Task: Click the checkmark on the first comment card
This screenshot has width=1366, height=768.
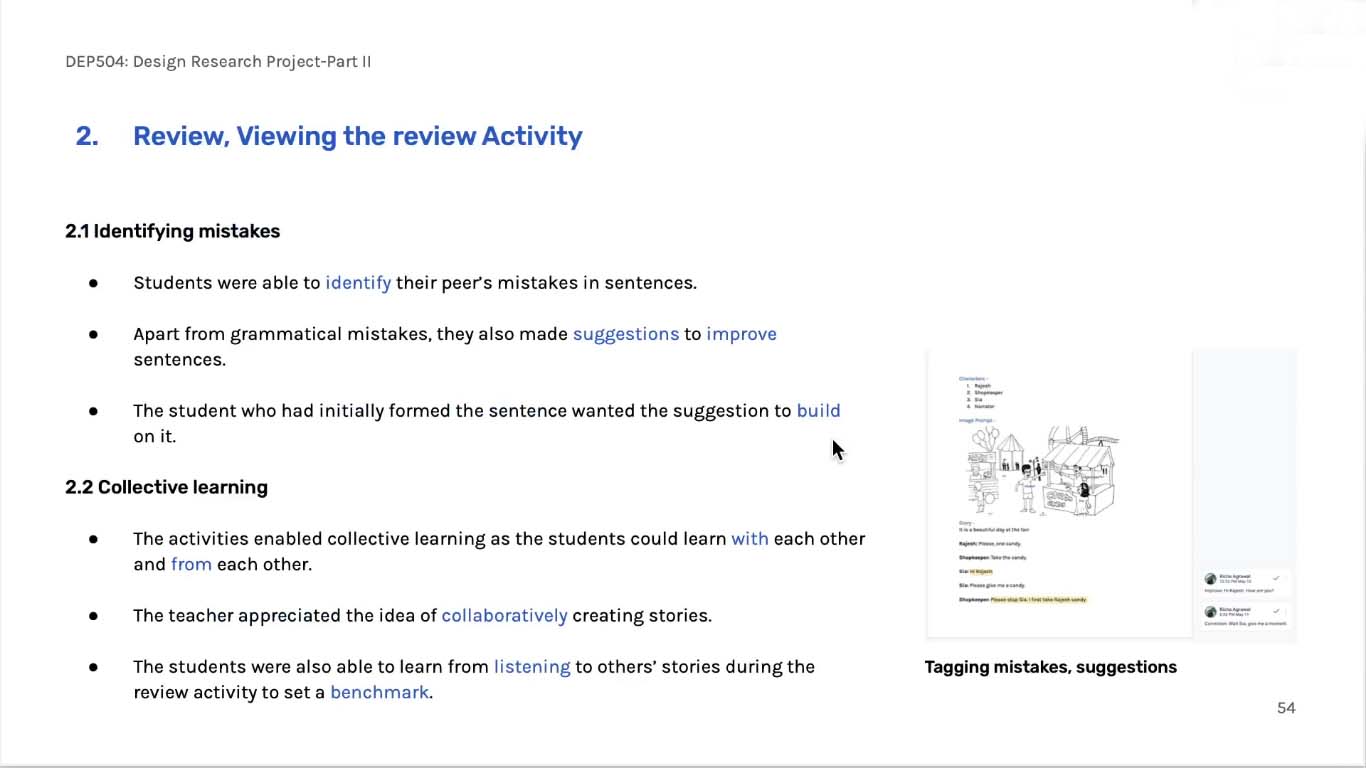Action: tap(1276, 578)
